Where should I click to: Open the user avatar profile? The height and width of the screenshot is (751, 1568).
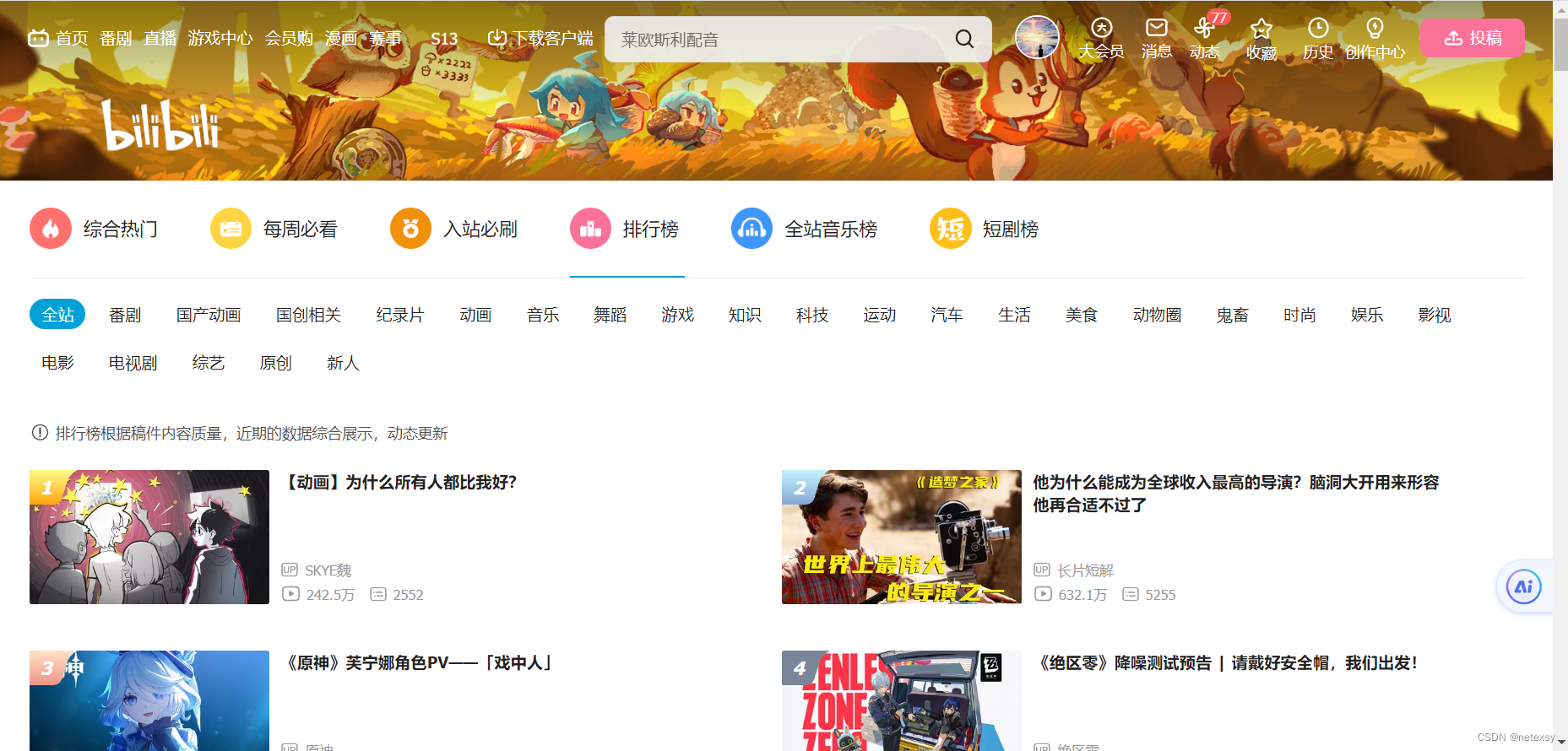pyautogui.click(x=1037, y=37)
